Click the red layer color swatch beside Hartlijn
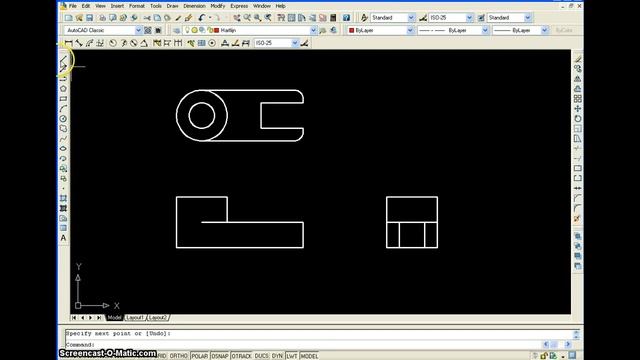640x360 pixels. 217,30
